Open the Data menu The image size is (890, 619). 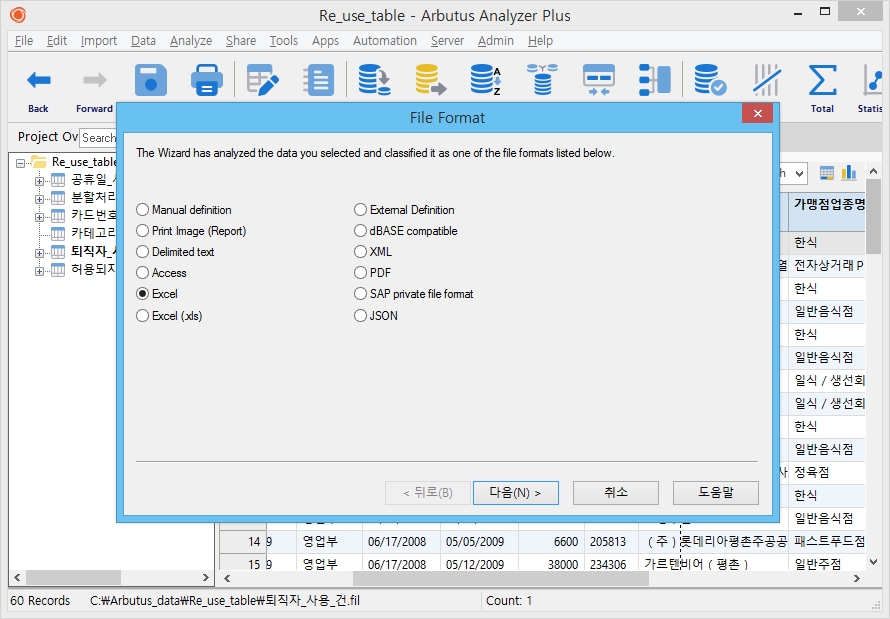click(x=144, y=41)
